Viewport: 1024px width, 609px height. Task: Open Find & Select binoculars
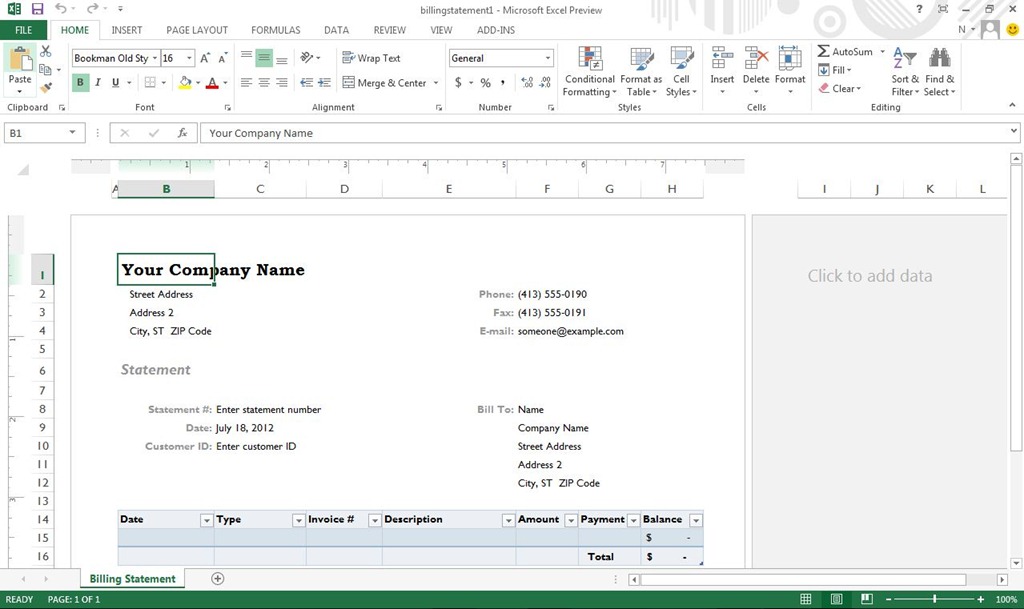click(939, 72)
